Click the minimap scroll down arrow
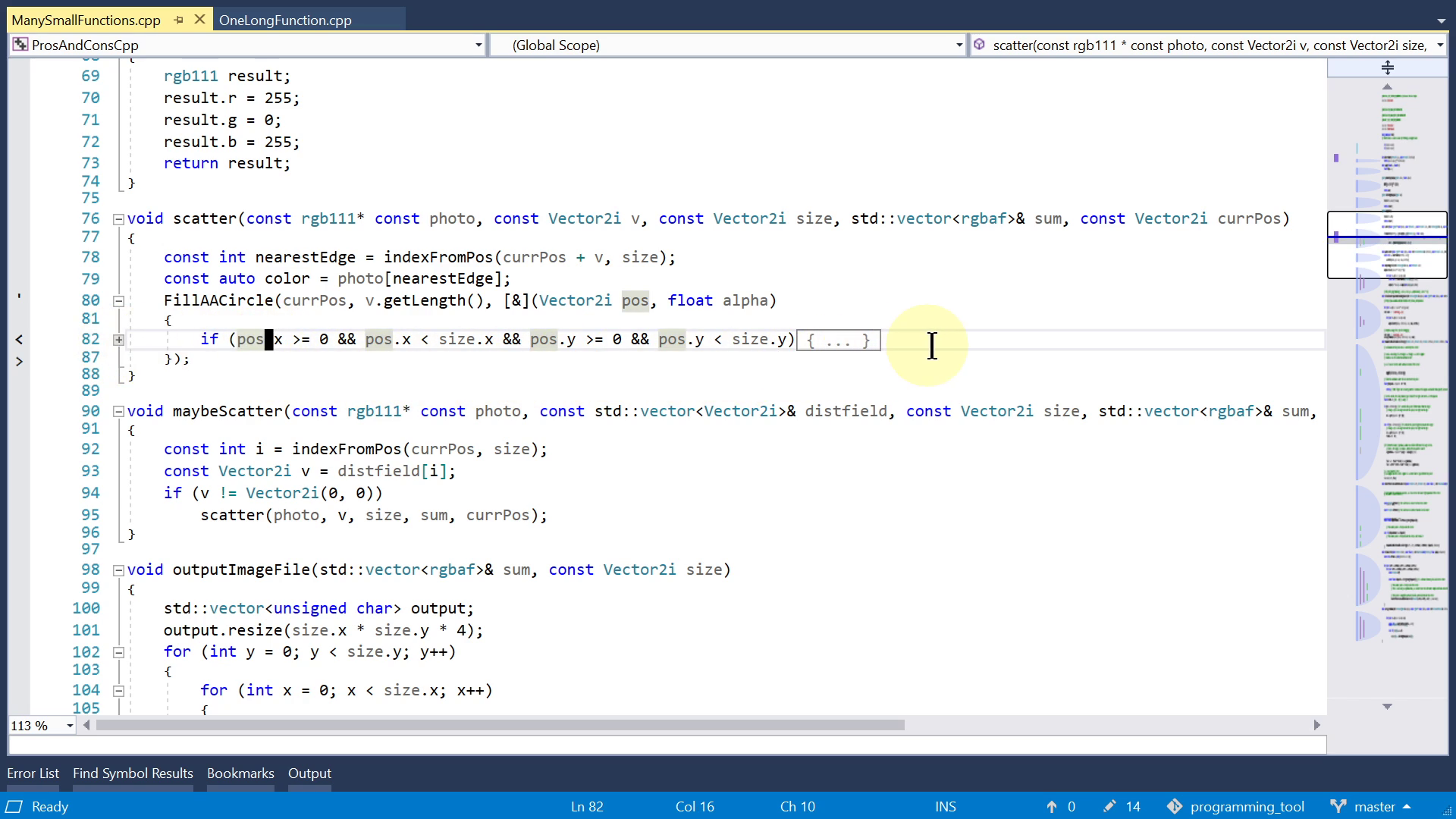Image resolution: width=1456 pixels, height=819 pixels. pyautogui.click(x=1387, y=706)
